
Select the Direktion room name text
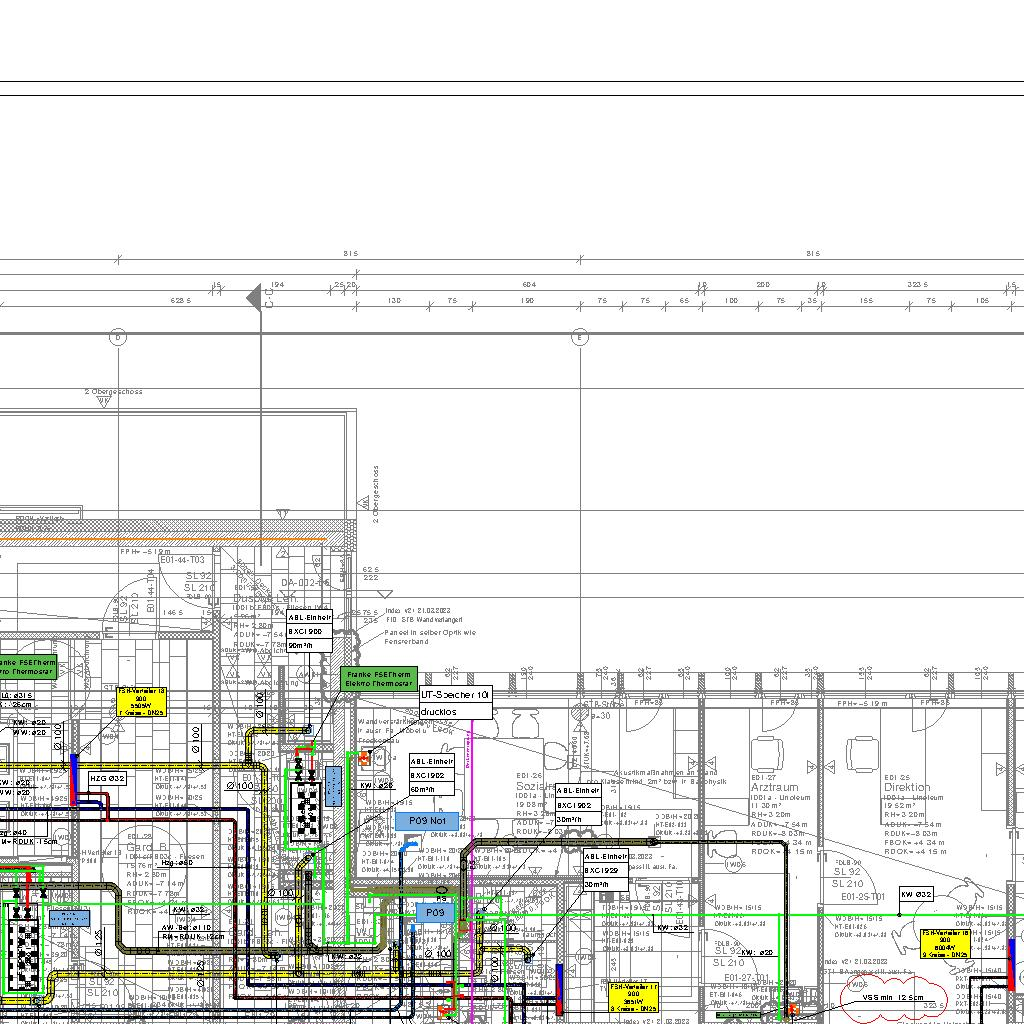pyautogui.click(x=906, y=787)
